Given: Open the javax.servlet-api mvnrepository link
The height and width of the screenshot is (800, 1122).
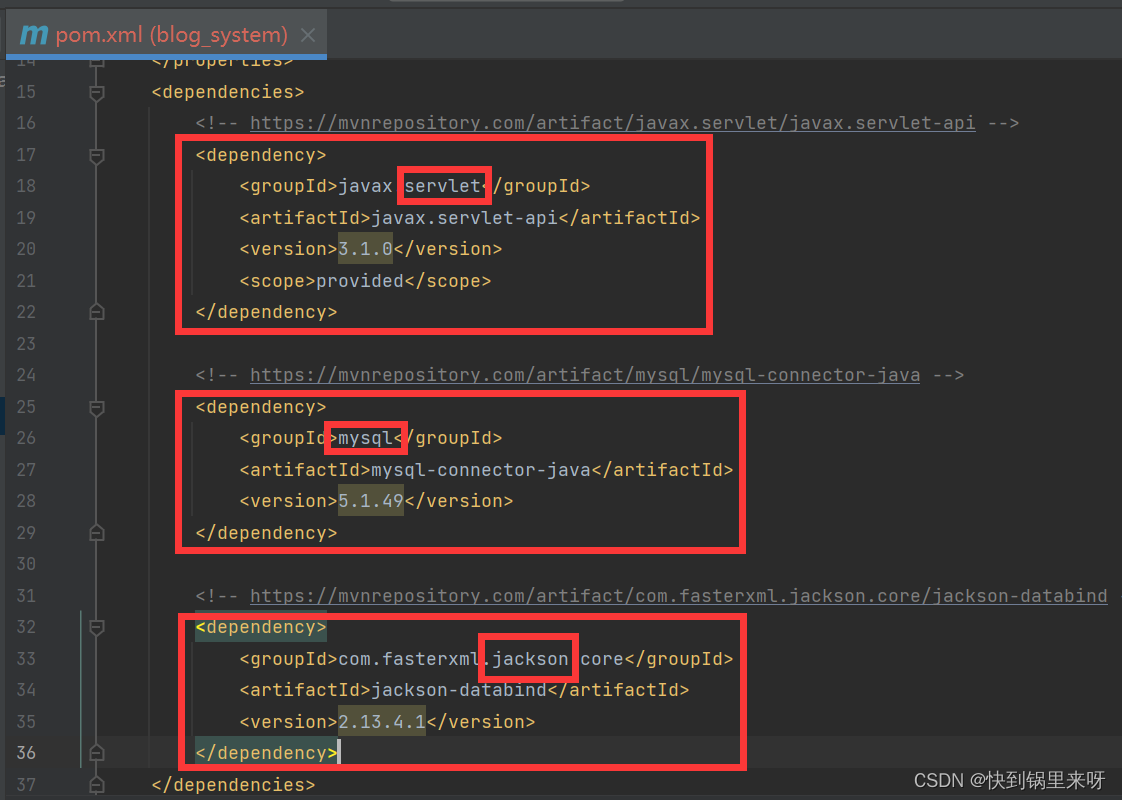Looking at the screenshot, I should coord(613,123).
